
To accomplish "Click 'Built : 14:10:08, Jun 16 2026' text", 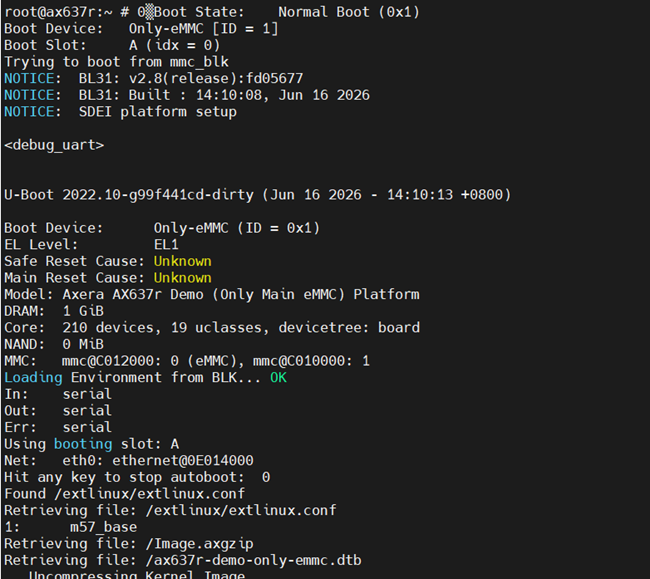I will [249, 95].
